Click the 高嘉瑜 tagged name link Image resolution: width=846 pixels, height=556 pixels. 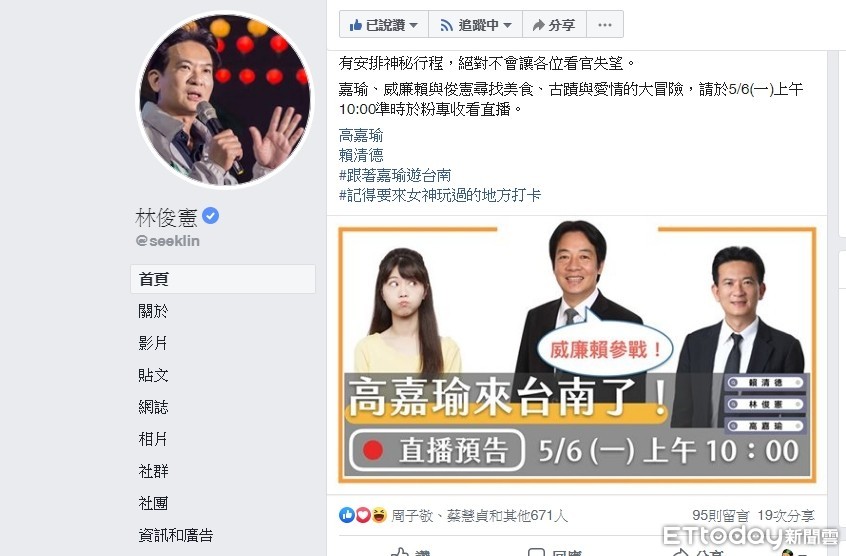pyautogui.click(x=361, y=135)
